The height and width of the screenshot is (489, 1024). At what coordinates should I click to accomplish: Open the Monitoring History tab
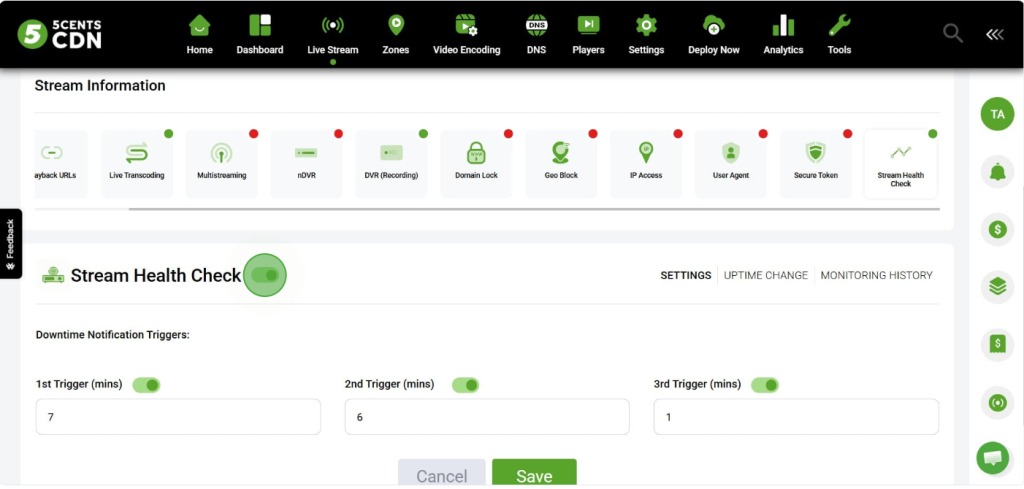(x=876, y=275)
